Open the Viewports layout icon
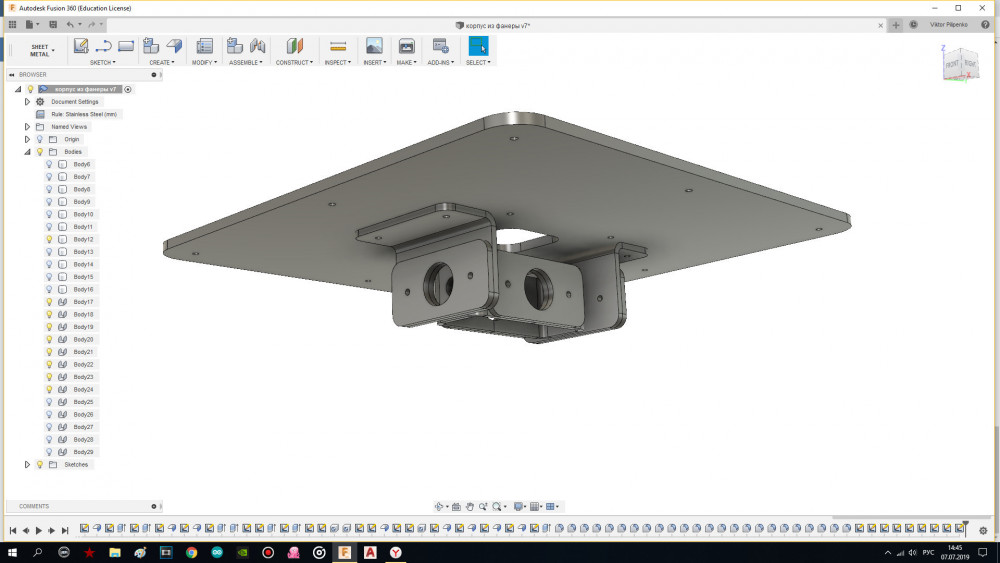 [x=550, y=506]
